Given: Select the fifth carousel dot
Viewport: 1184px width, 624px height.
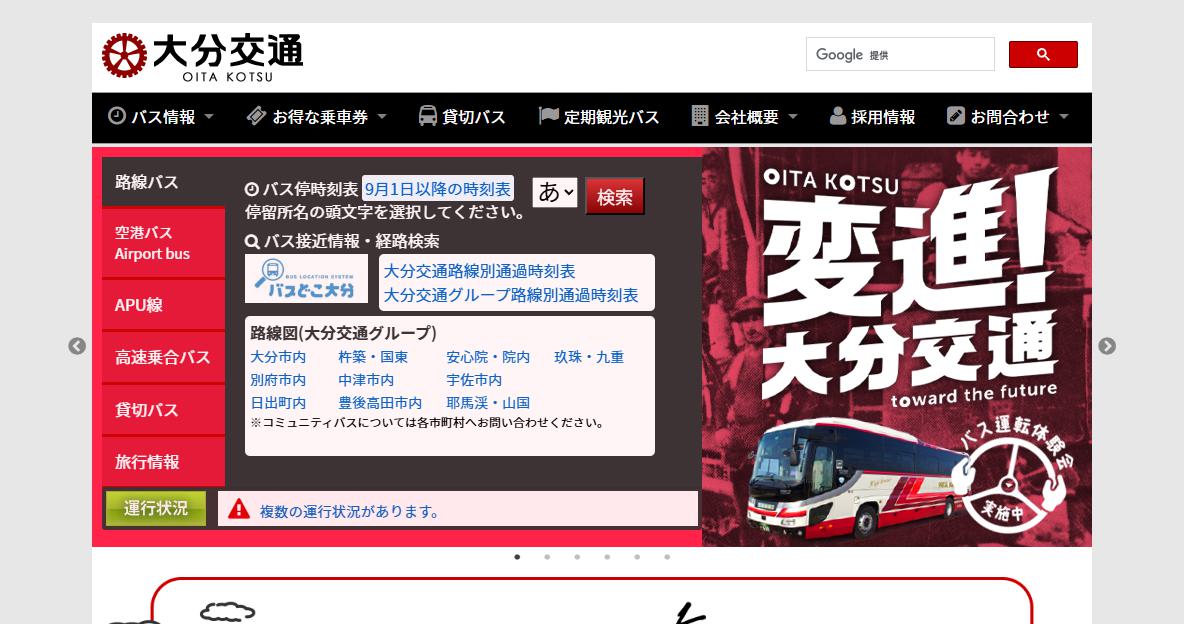Looking at the screenshot, I should 637,557.
